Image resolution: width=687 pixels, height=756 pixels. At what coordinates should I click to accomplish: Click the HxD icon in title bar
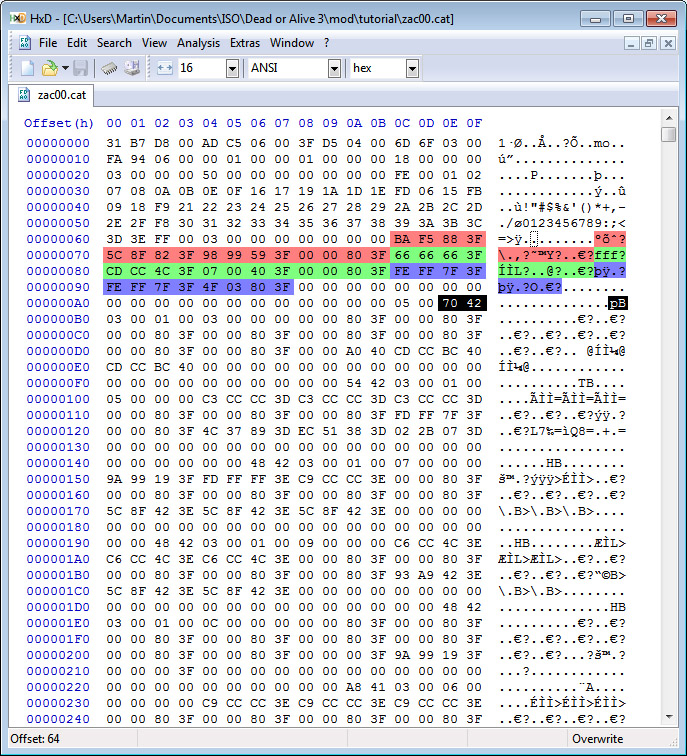click(x=18, y=18)
